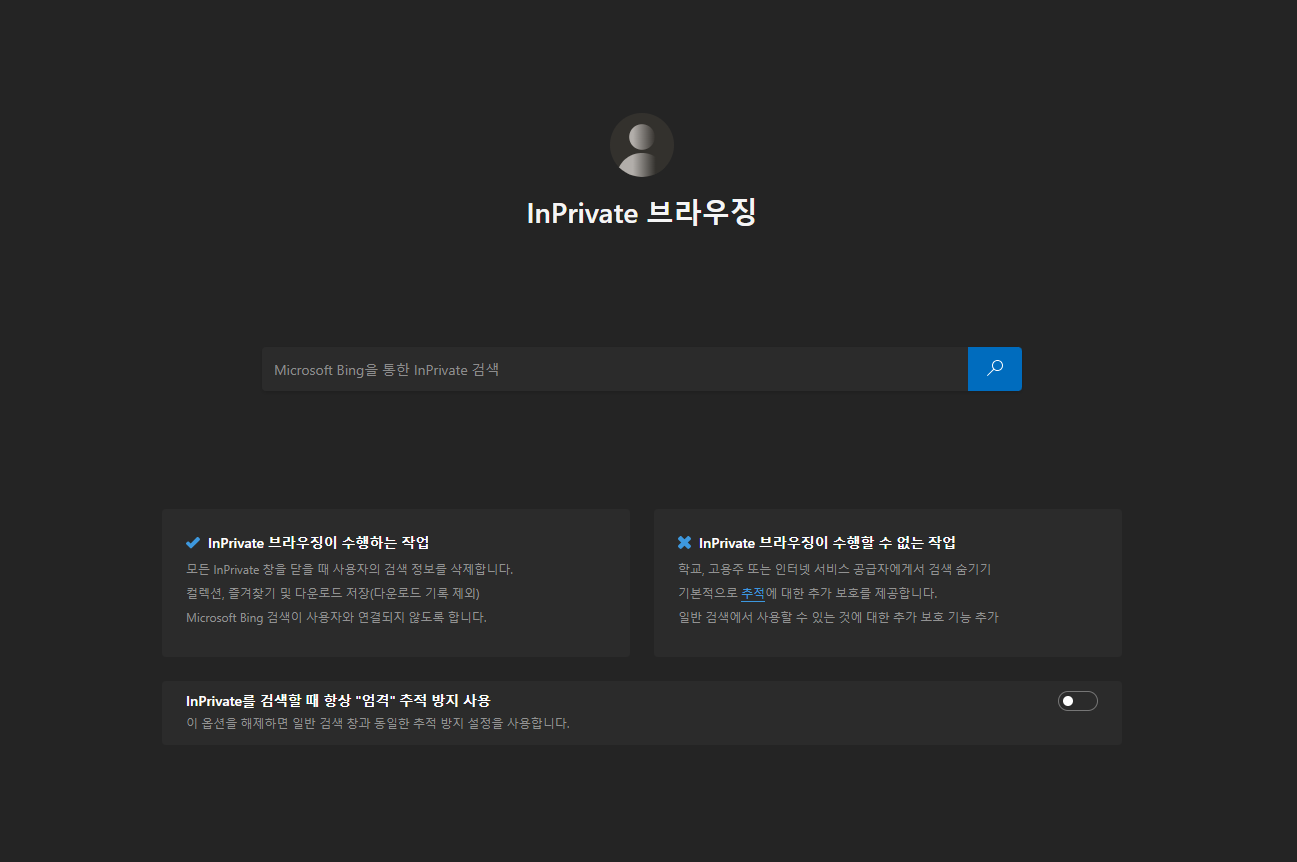Click the description 이 옵션을 해제하면 일반 검색 창과
This screenshot has height=862, width=1297.
tap(378, 723)
